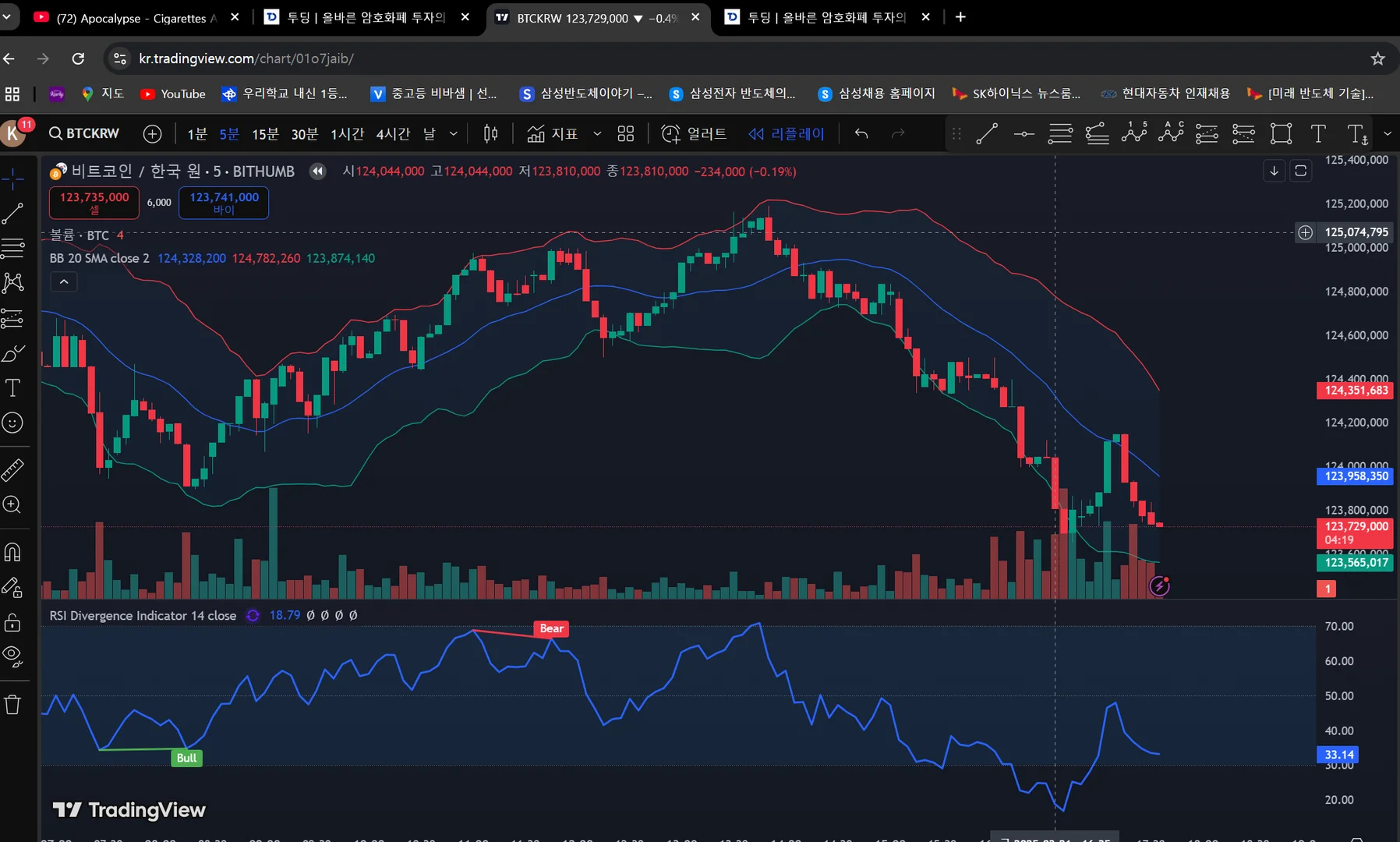1400x842 pixels.
Task: Open the BTCKRW symbol search field
Action: tap(84, 133)
